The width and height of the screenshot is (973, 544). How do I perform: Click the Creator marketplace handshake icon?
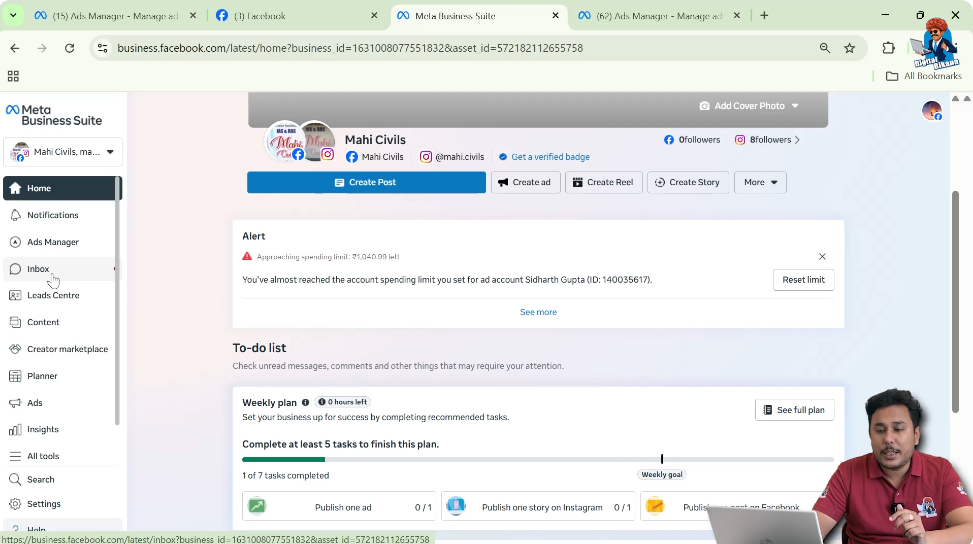15,349
